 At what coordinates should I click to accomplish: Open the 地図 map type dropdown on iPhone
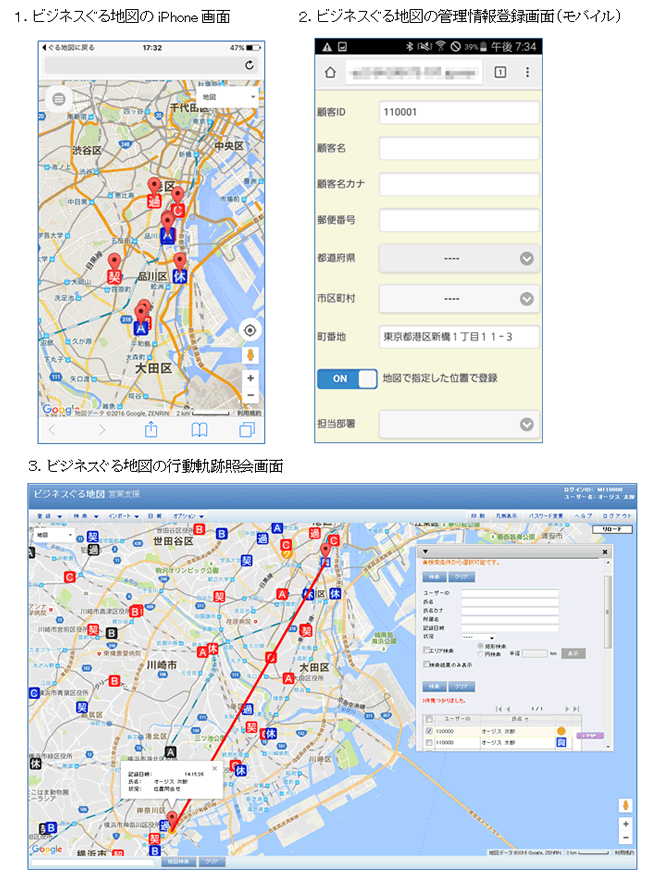229,97
